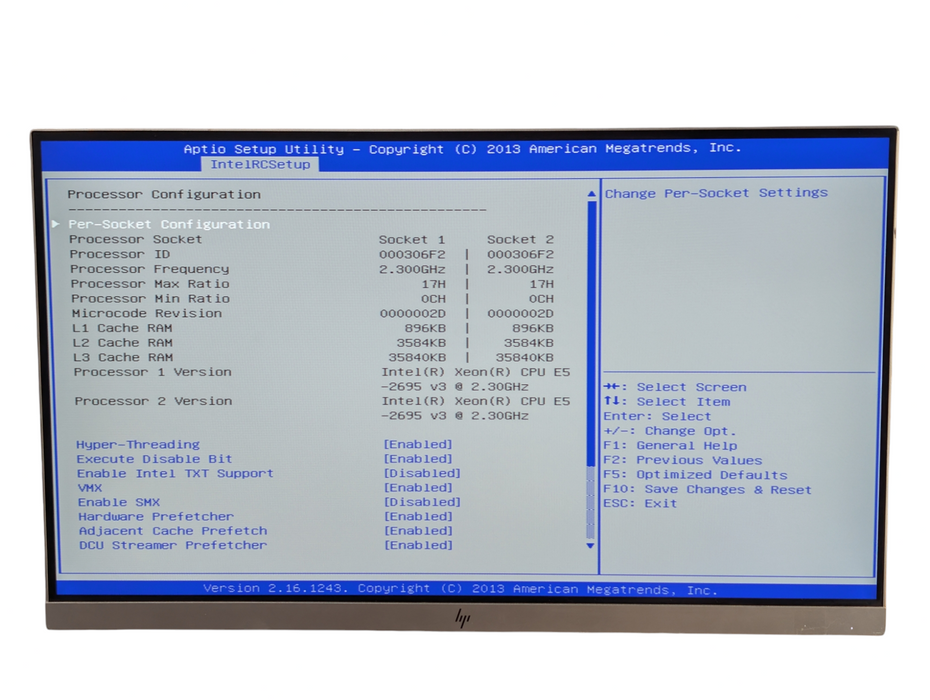Click the ESC: Exit hint
This screenshot has width=930, height=700.
tap(640, 504)
